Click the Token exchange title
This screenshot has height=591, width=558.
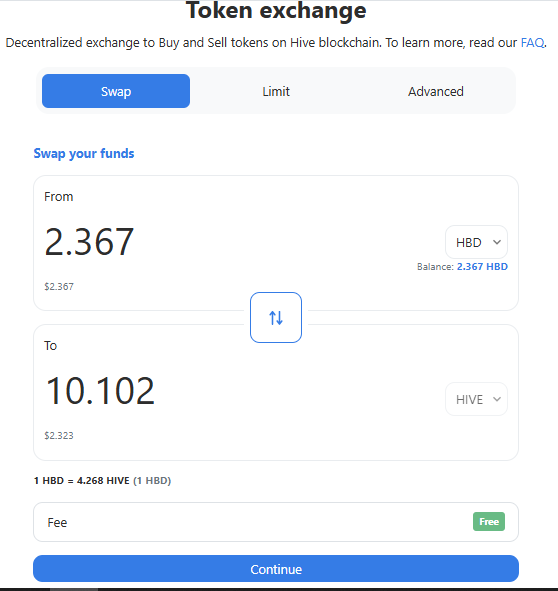coord(276,10)
